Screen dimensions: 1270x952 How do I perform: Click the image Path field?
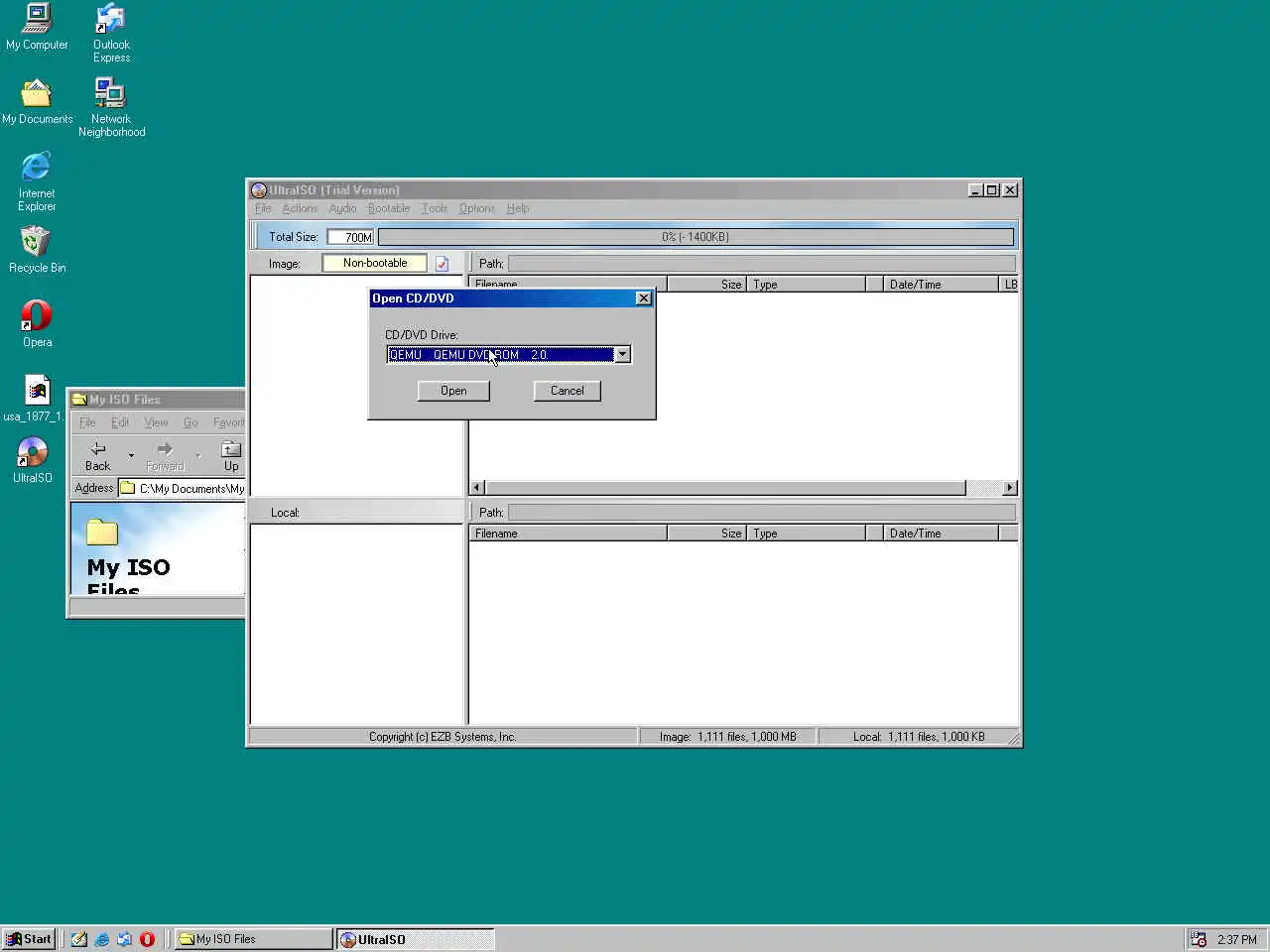click(762, 264)
